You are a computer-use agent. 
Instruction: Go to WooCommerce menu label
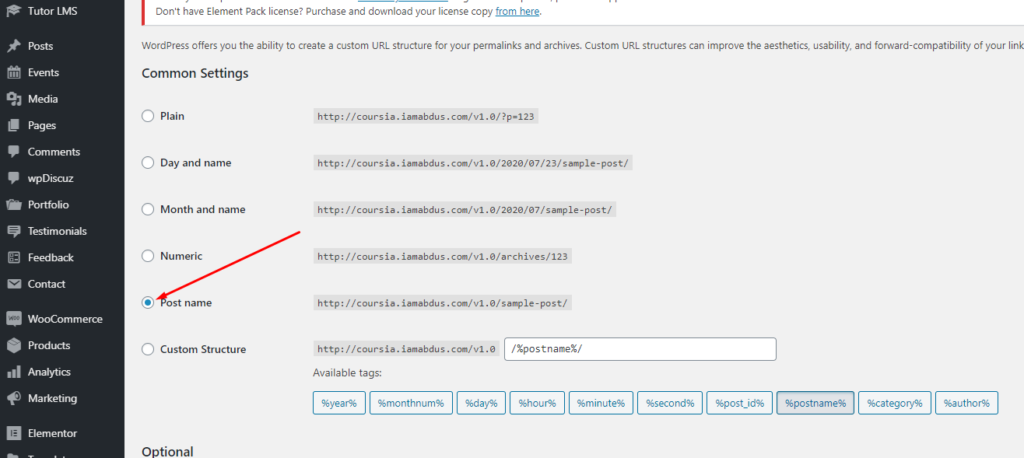click(x=65, y=319)
